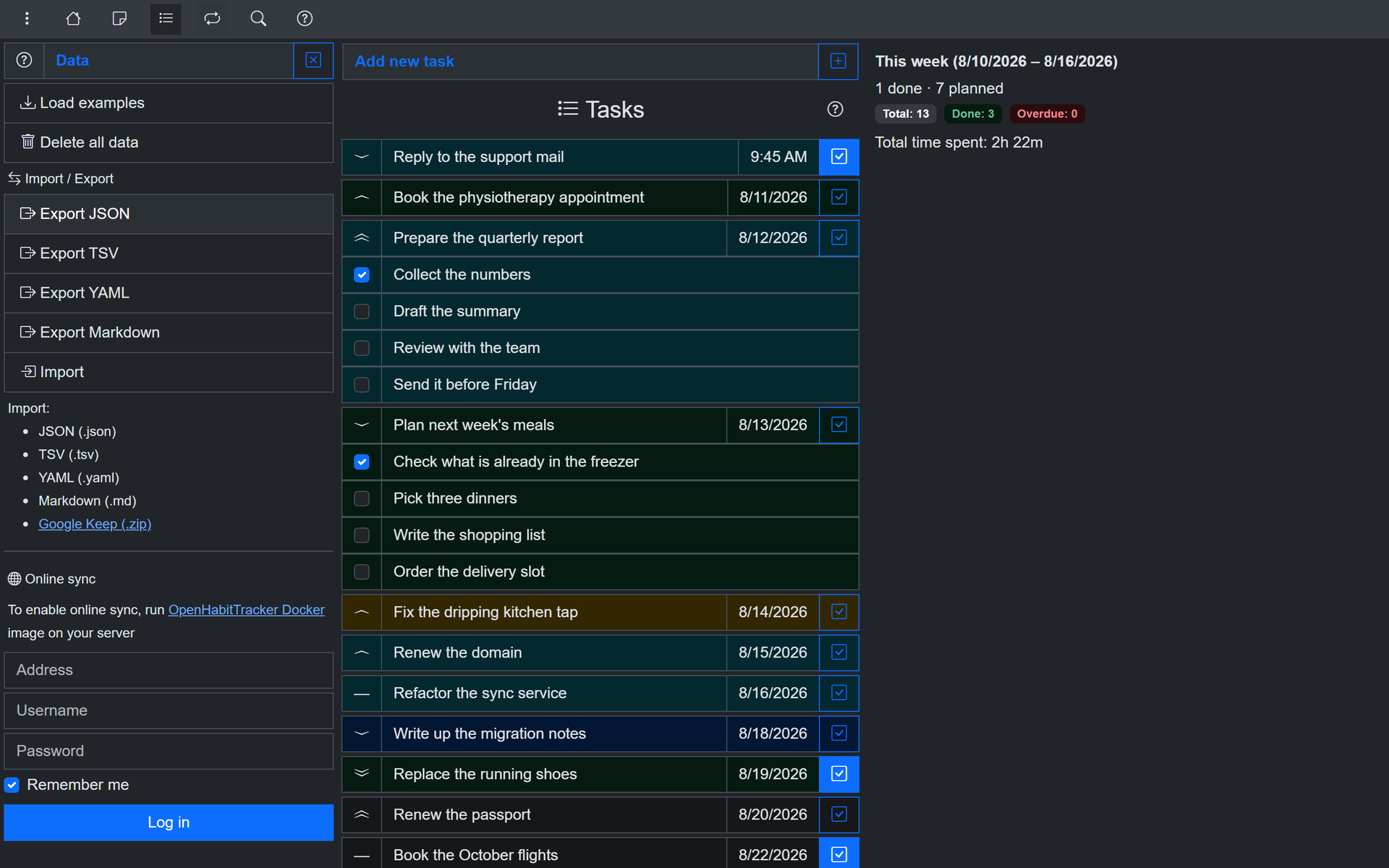The height and width of the screenshot is (868, 1389).
Task: Click the Total: 13 badge
Action: click(x=906, y=114)
